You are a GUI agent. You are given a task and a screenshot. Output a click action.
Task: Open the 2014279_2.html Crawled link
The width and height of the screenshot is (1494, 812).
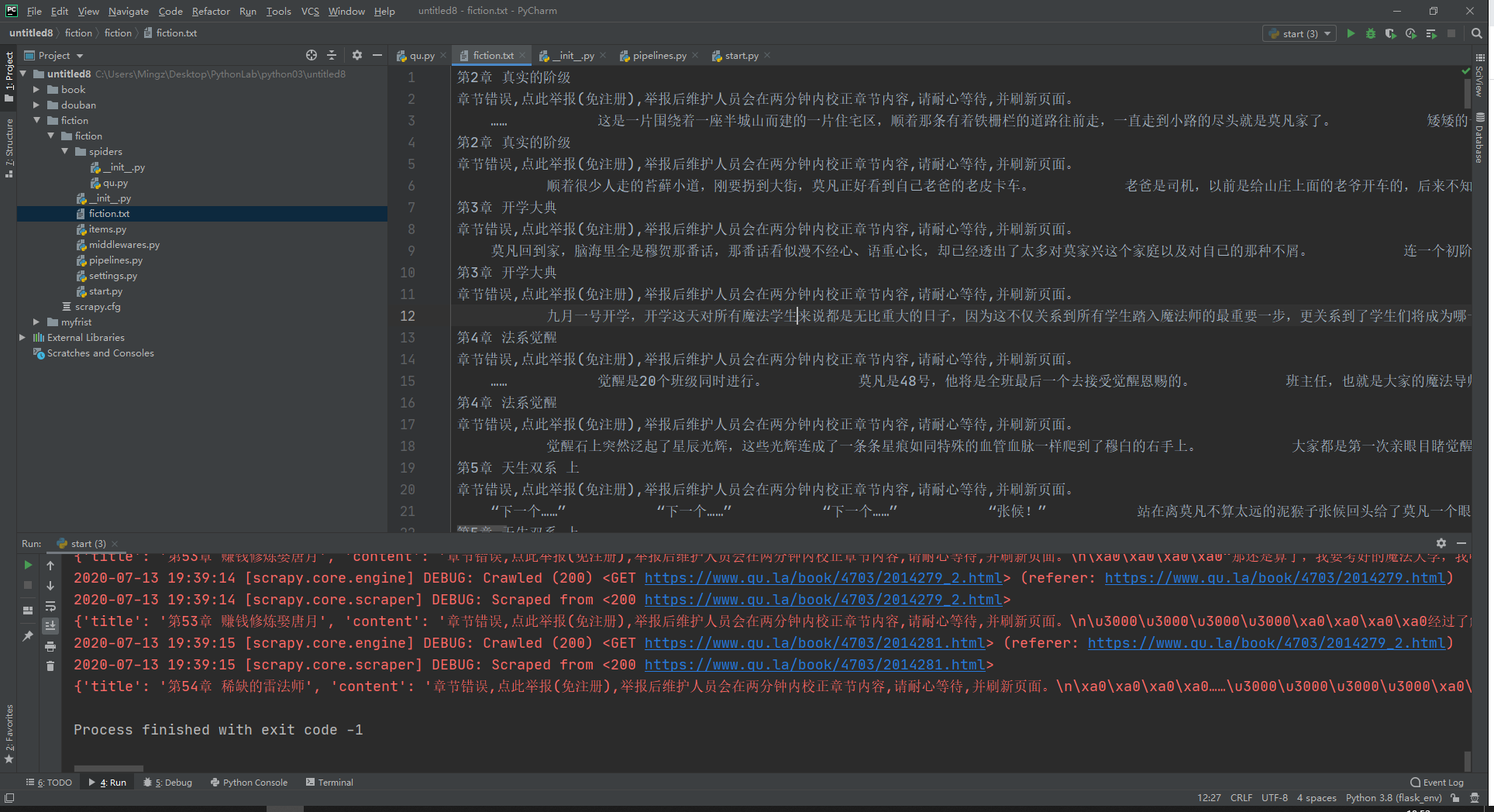pos(823,578)
